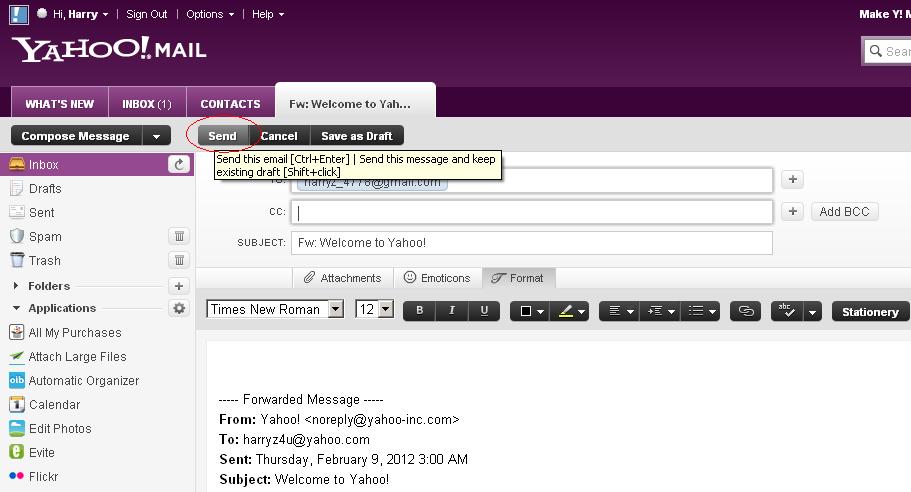The height and width of the screenshot is (492, 911).
Task: Open the Emoticons tab
Action: 437,278
